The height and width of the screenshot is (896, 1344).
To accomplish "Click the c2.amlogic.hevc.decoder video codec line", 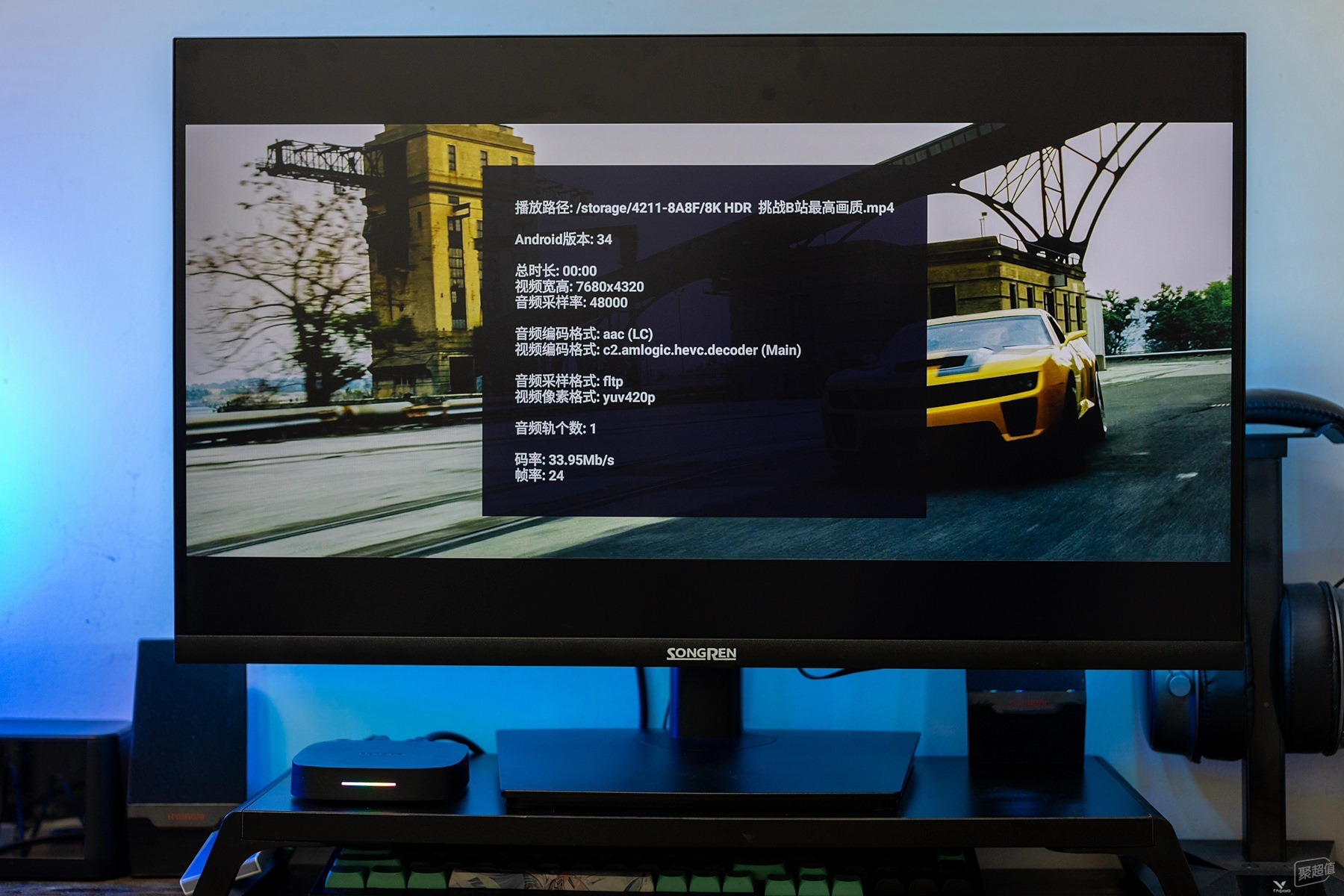I will pos(657,350).
